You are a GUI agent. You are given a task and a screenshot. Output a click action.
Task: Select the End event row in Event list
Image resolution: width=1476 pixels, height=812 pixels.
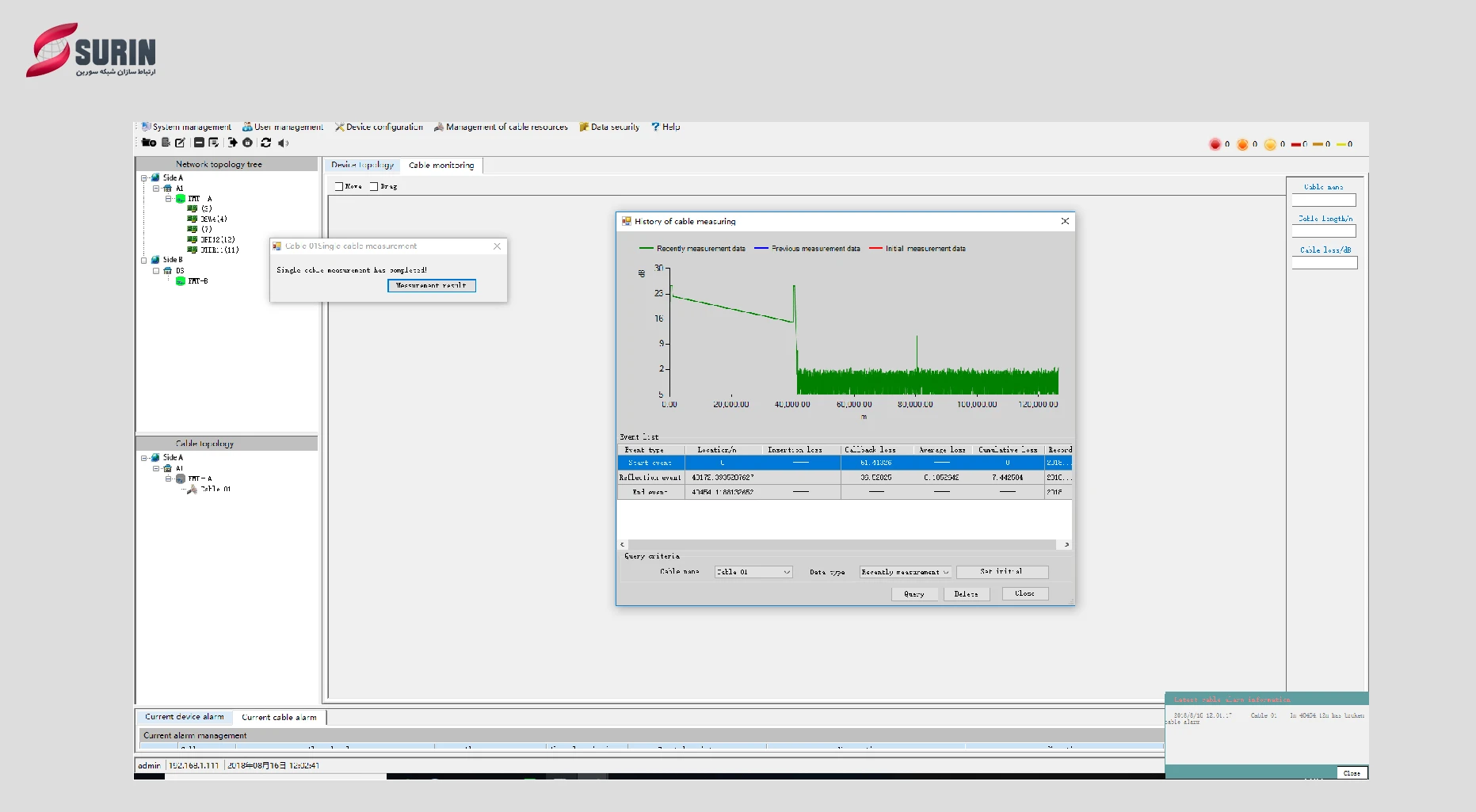point(845,492)
